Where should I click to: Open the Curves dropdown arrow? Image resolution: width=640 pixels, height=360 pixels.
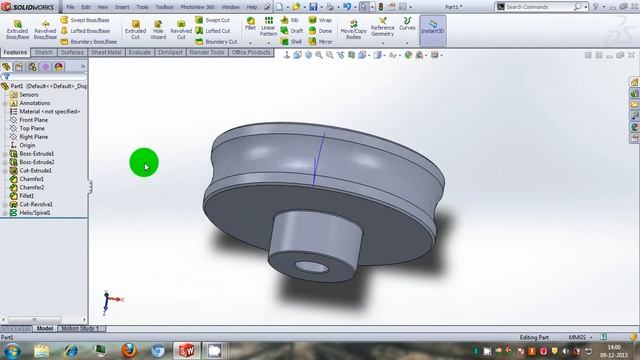407,43
